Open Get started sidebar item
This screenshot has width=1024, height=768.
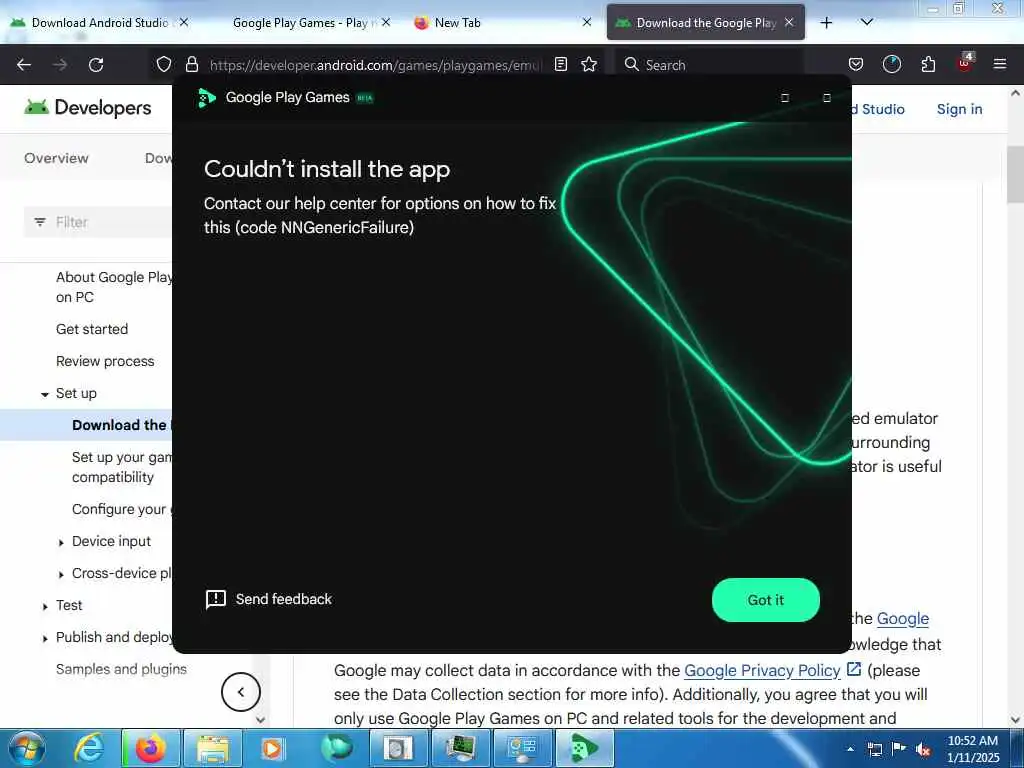point(92,329)
